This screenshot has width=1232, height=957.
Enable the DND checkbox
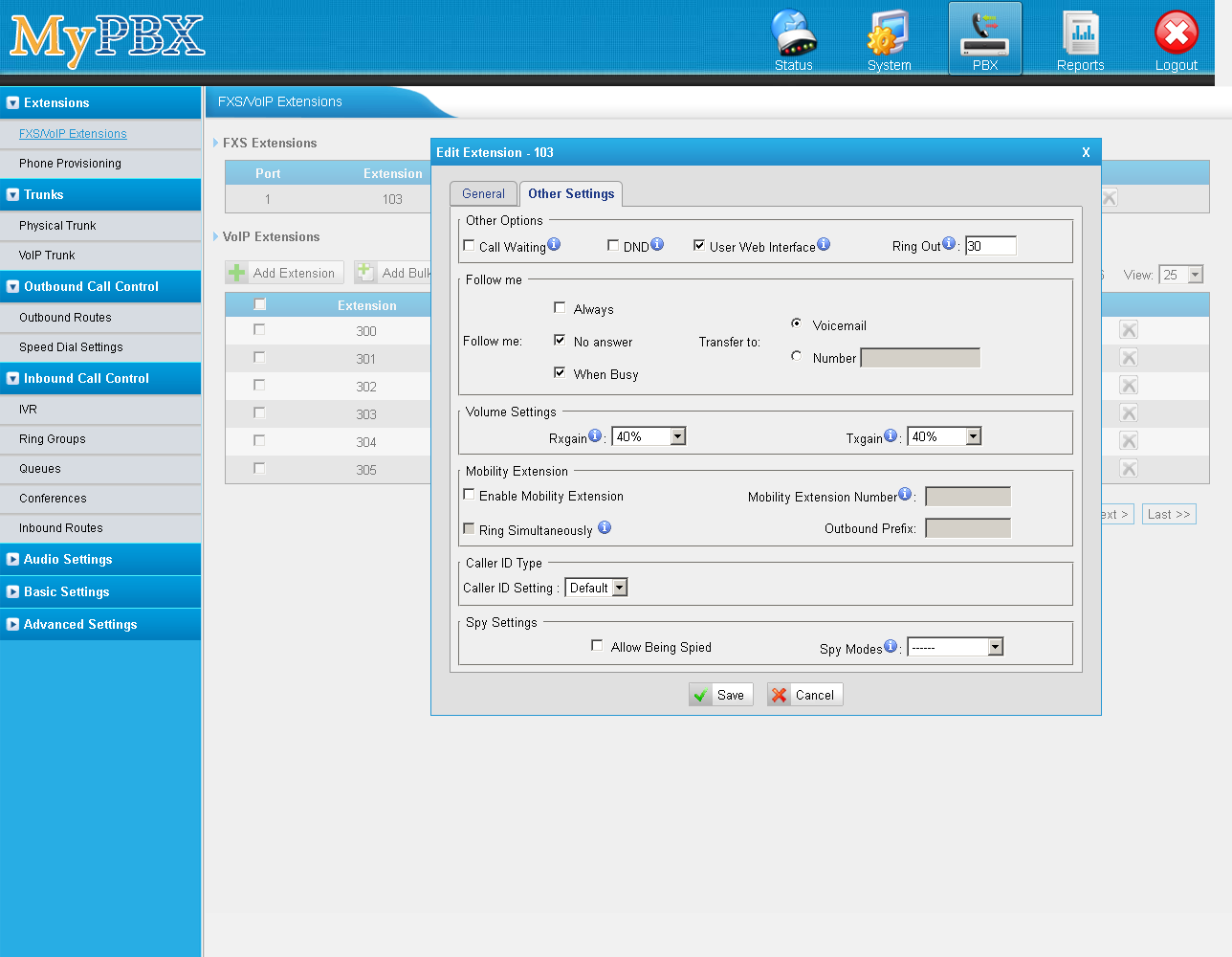pyautogui.click(x=613, y=245)
